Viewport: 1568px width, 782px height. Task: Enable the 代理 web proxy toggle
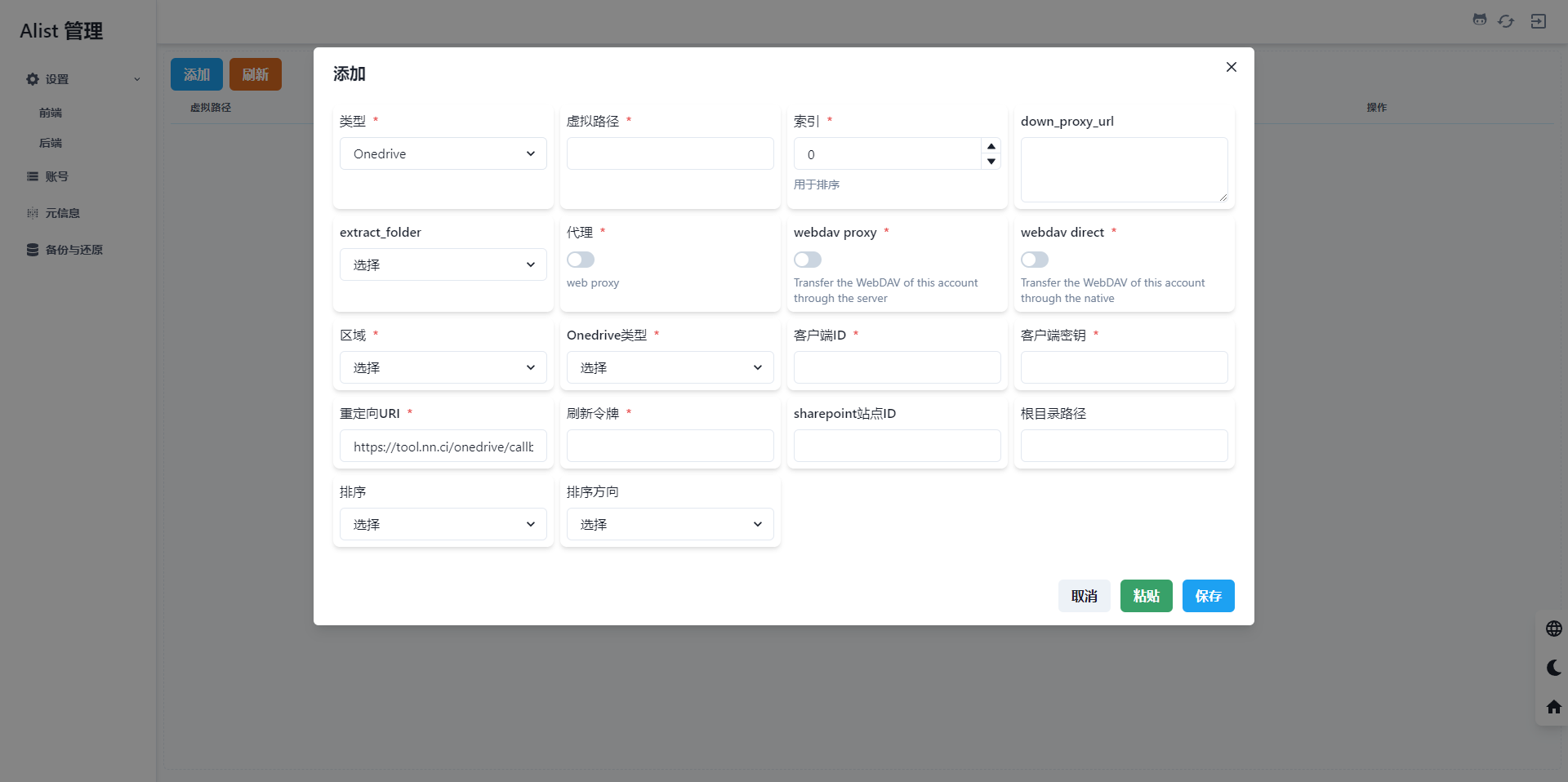[581, 260]
